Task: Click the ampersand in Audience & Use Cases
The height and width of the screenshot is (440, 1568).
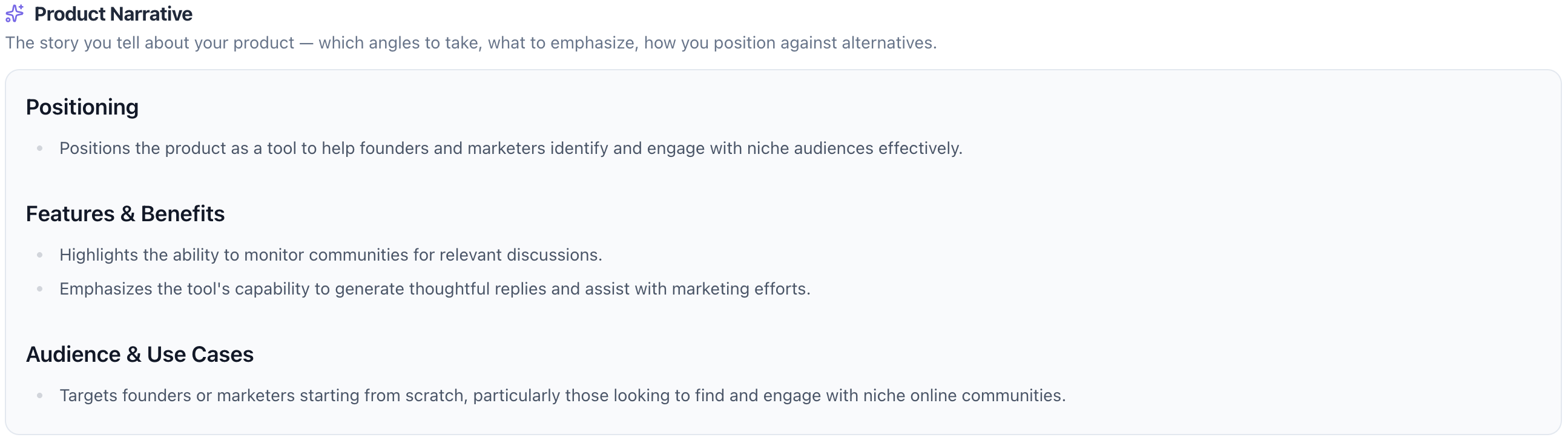Action: pos(134,355)
